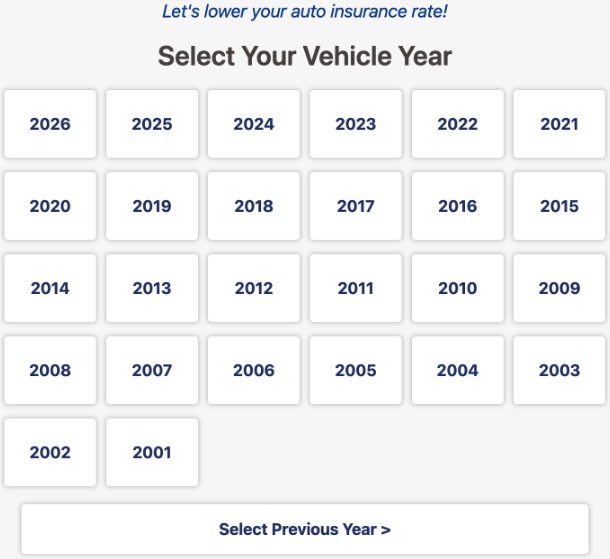Pick vehicle year 2003
The height and width of the screenshot is (559, 610).
pos(559,370)
